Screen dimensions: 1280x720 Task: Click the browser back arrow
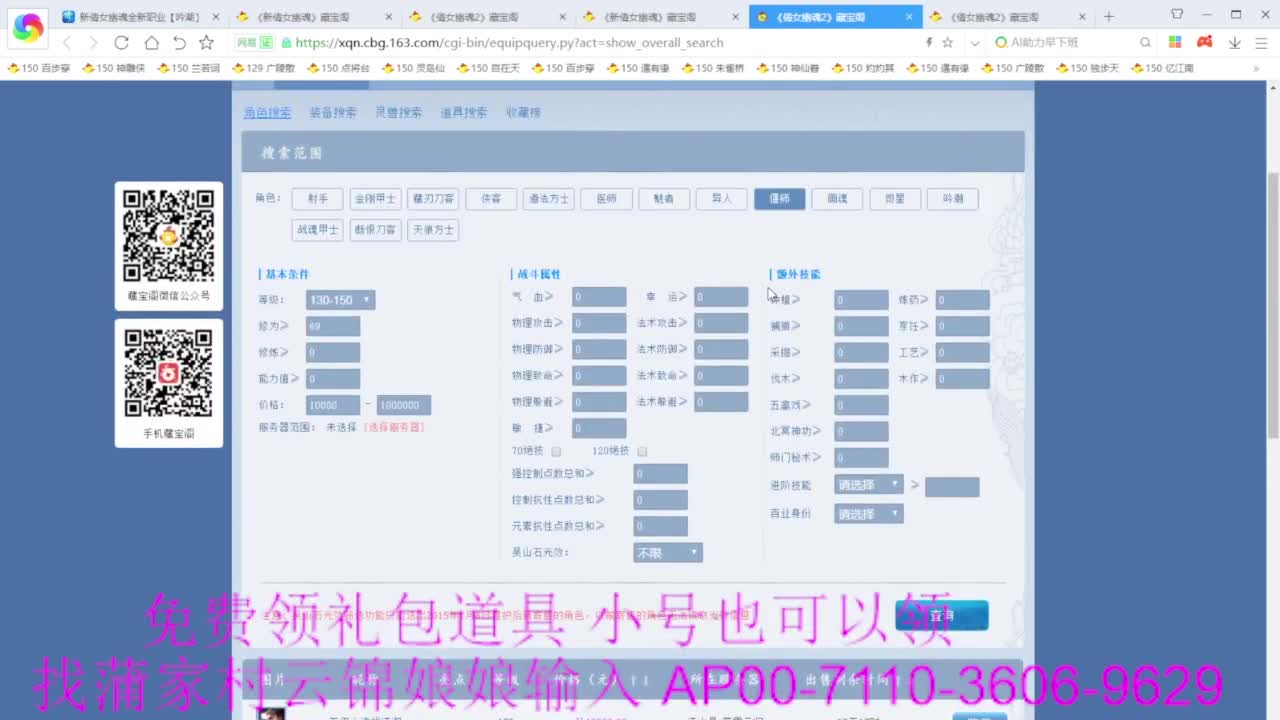67,43
